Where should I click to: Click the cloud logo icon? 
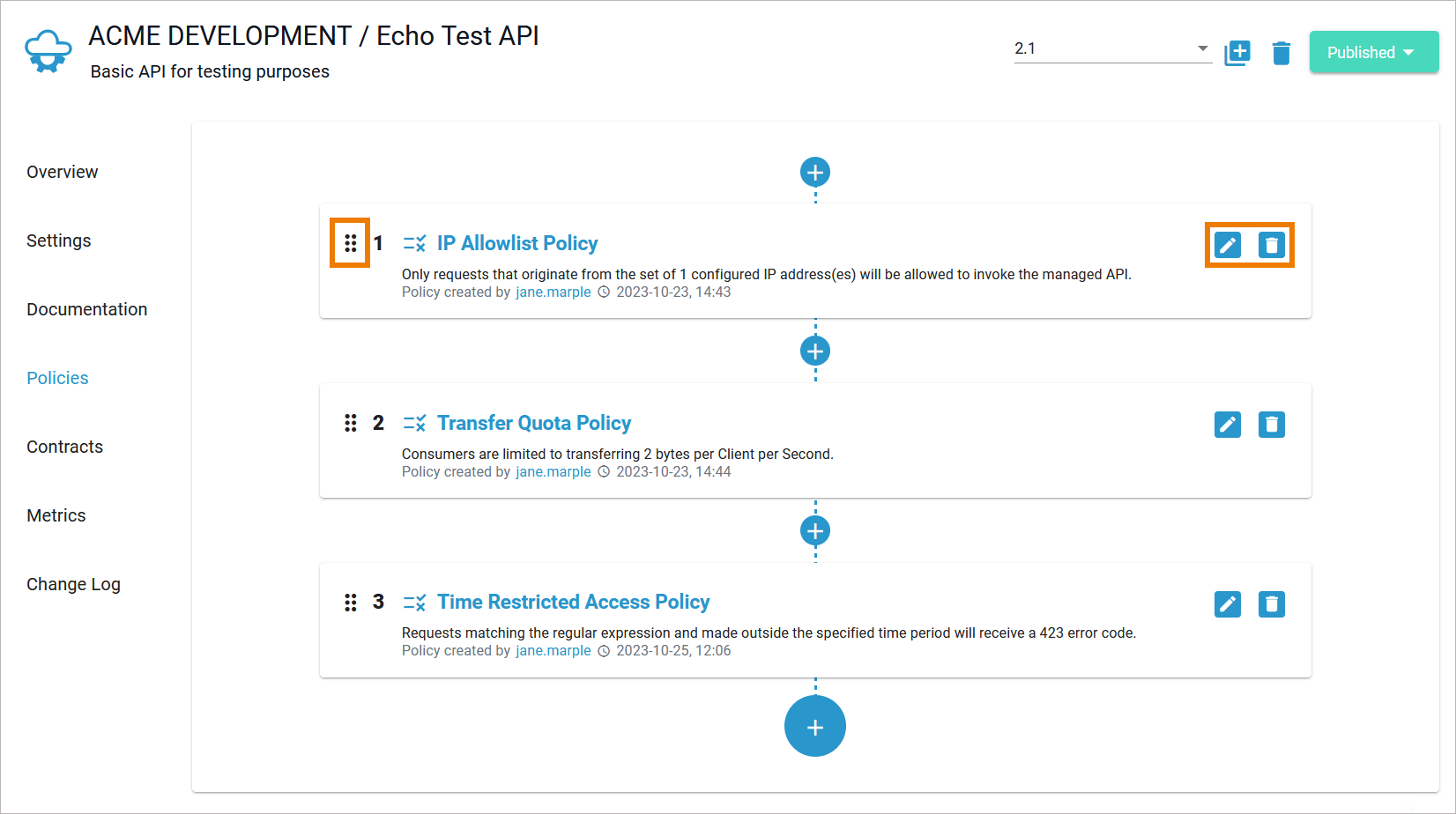point(48,50)
